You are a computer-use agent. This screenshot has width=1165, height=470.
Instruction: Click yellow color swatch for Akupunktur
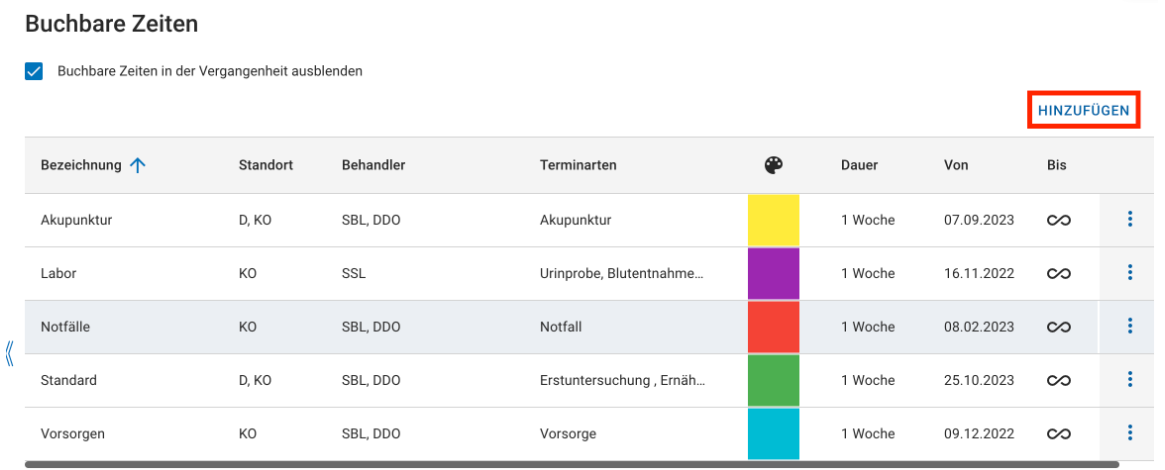[x=773, y=219]
